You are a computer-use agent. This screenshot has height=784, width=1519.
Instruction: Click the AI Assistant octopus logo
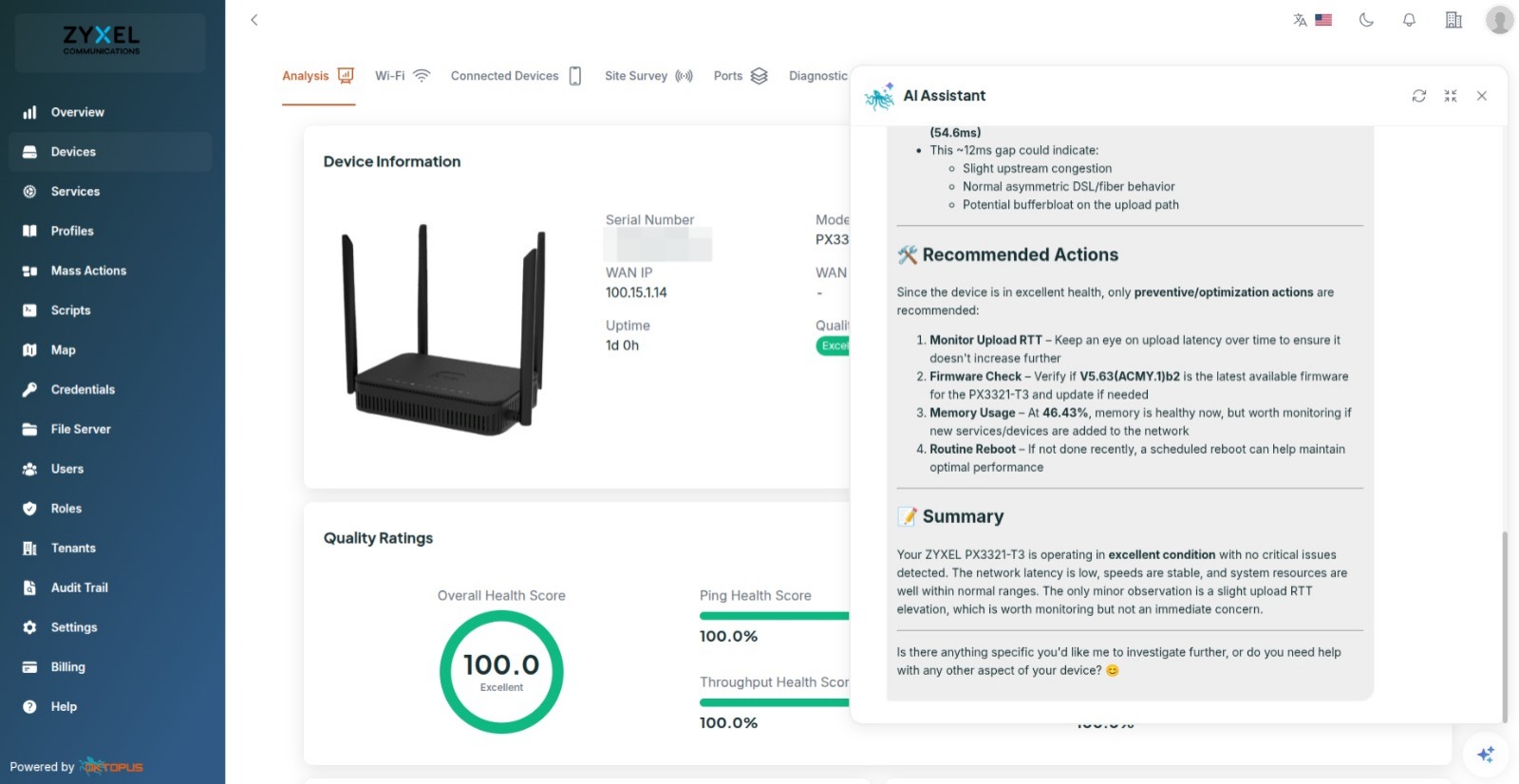click(x=879, y=96)
